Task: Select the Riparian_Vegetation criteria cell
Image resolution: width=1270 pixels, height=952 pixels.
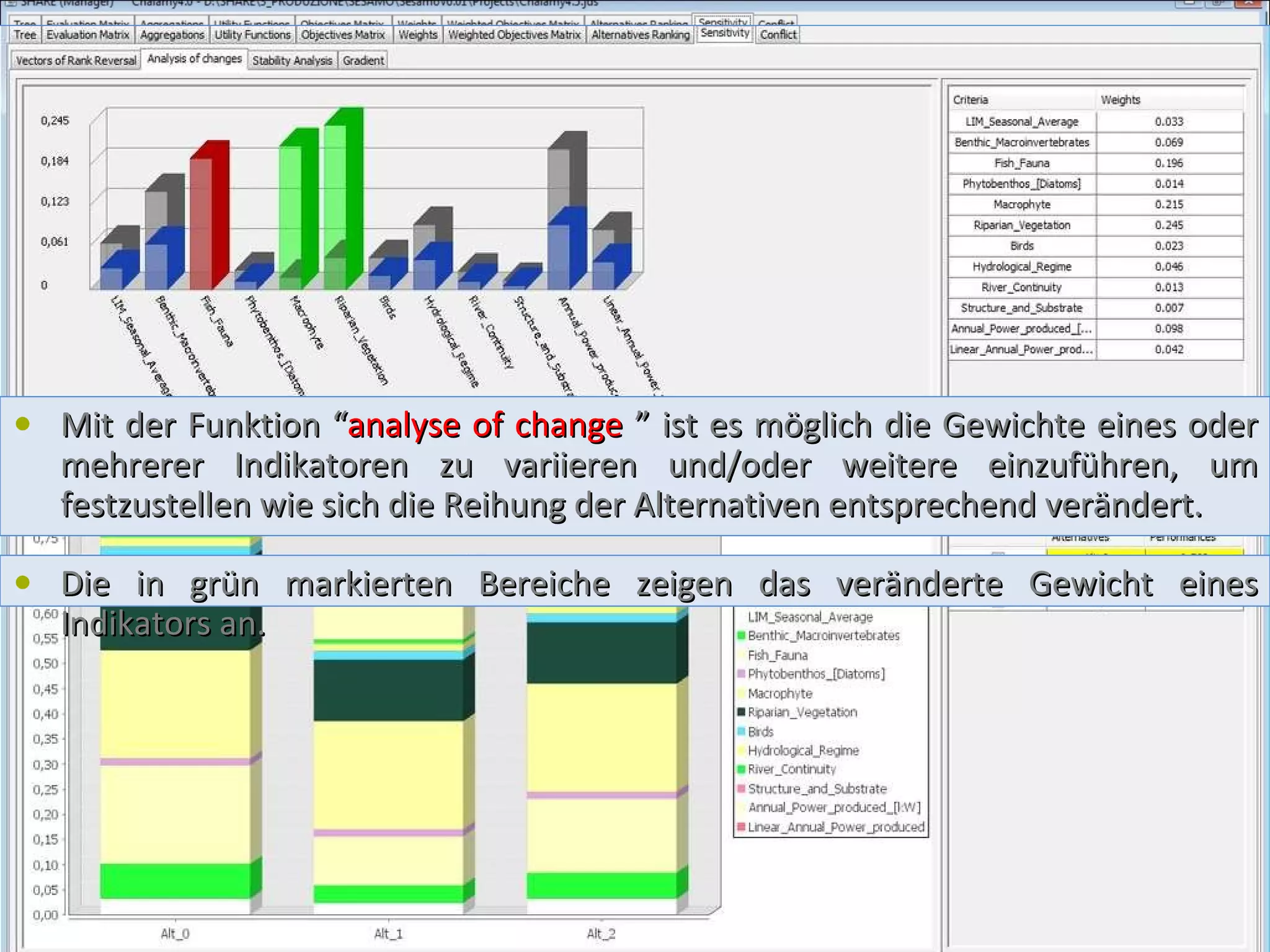Action: (x=1022, y=225)
